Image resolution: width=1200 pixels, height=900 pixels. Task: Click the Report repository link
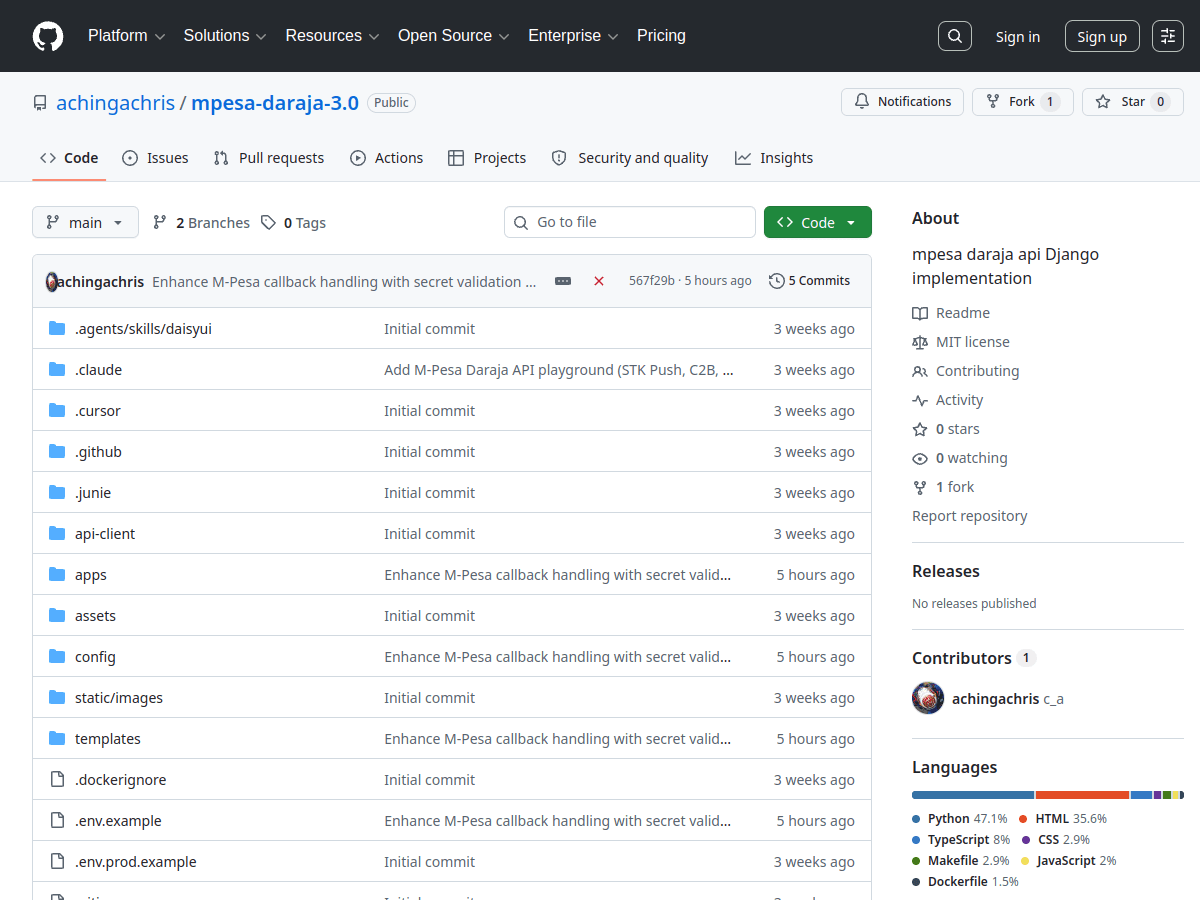pyautogui.click(x=970, y=516)
